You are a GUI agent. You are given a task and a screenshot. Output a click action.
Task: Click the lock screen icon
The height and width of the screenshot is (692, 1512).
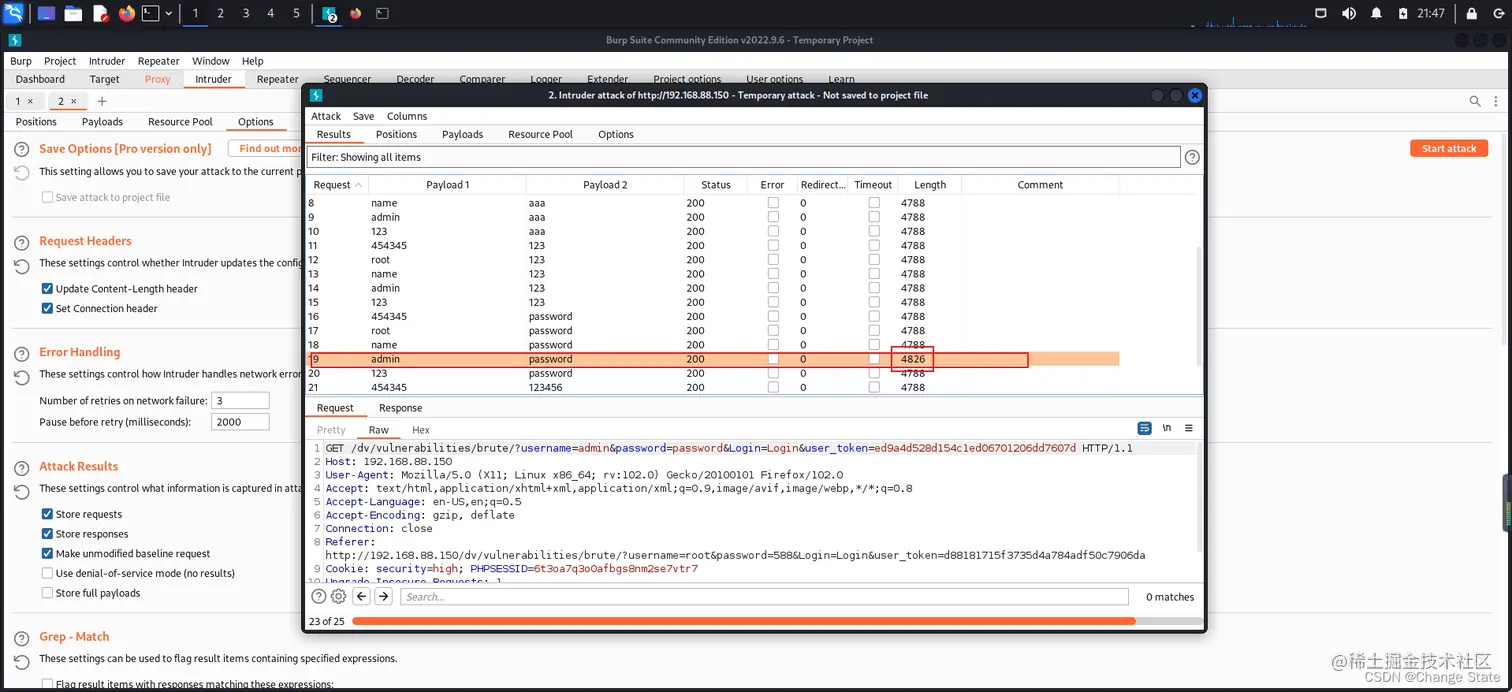click(x=1472, y=14)
